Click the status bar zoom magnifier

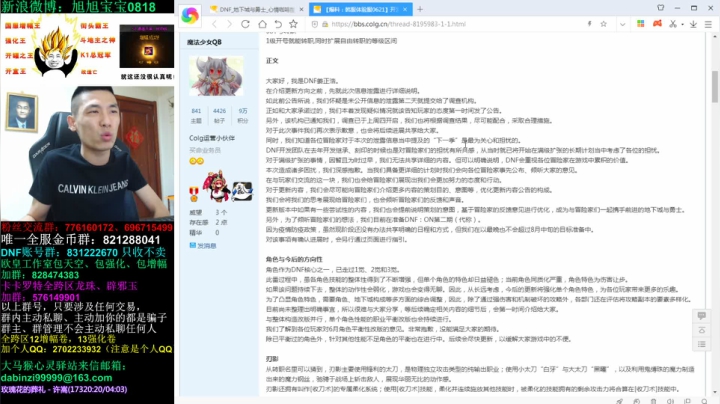point(704,401)
